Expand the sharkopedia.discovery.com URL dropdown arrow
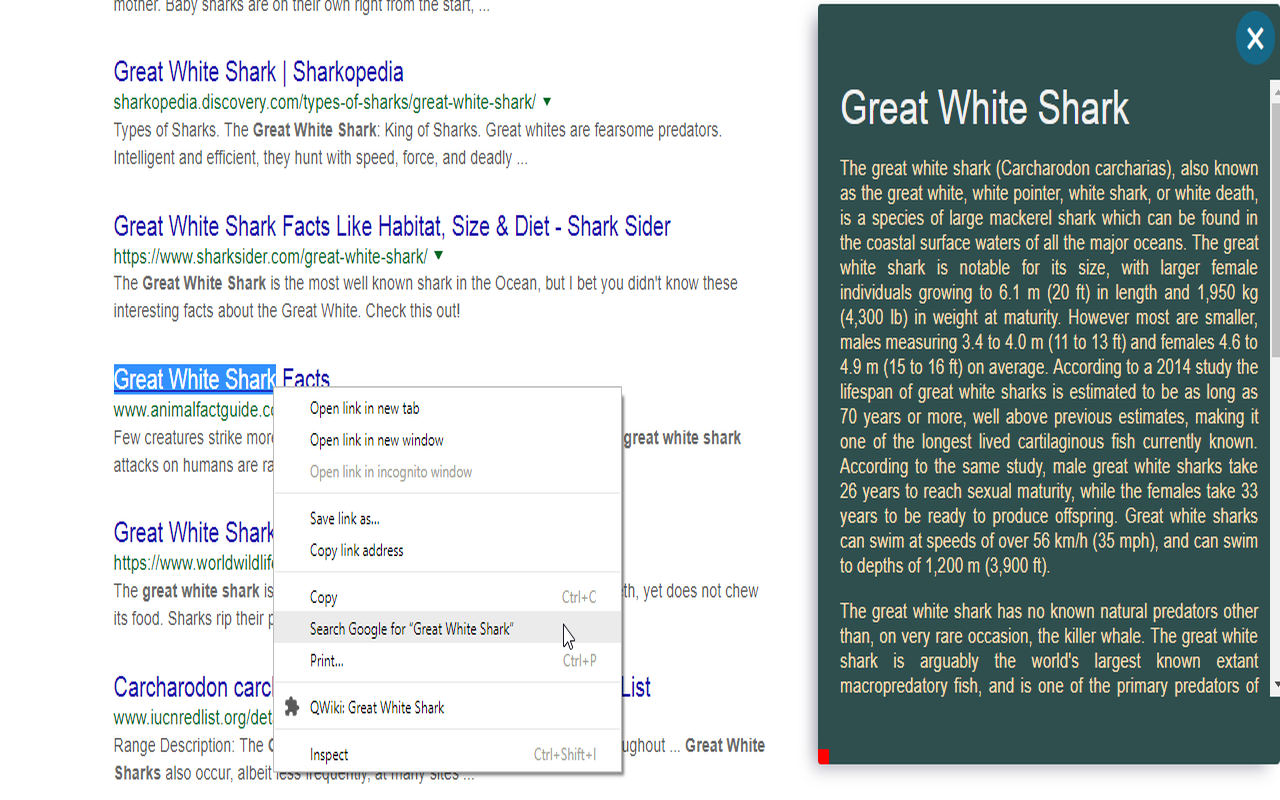The width and height of the screenshot is (1280, 800). (547, 102)
